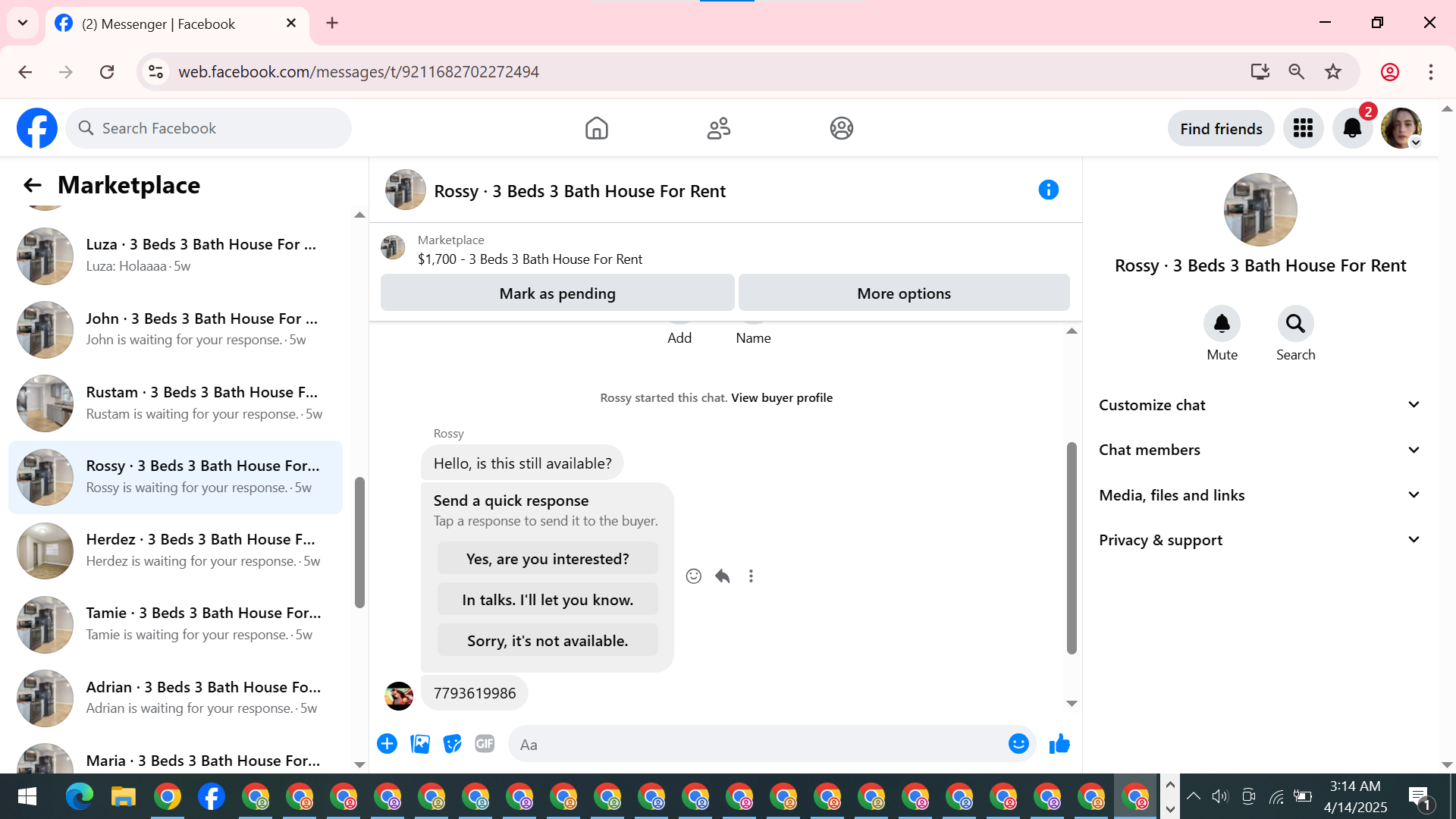Expand Privacy & support section
The width and height of the screenshot is (1456, 819).
(x=1259, y=540)
